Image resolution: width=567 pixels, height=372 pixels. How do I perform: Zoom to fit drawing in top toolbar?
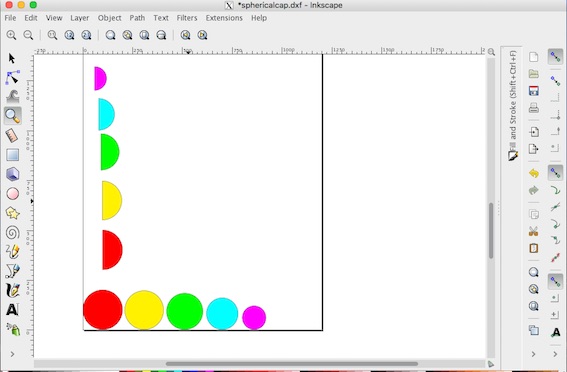(127, 35)
